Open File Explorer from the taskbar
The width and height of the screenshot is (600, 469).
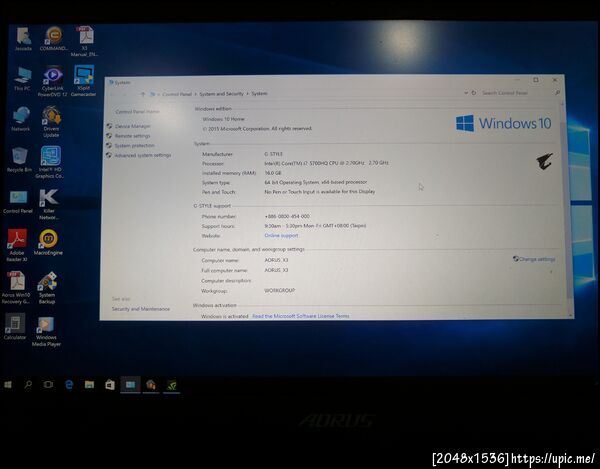[x=90, y=384]
